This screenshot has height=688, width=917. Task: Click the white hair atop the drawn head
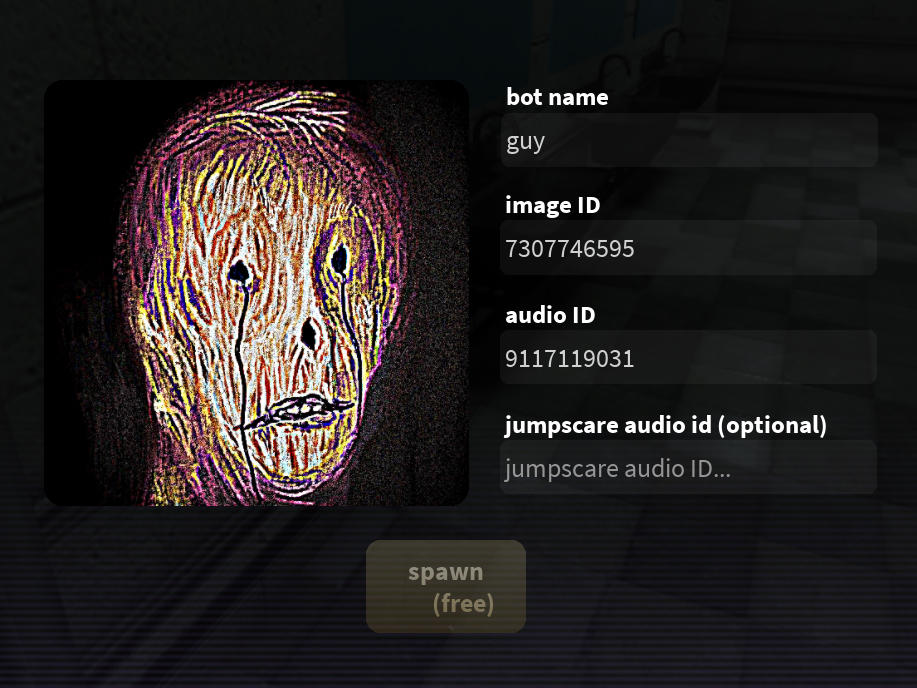tap(298, 108)
